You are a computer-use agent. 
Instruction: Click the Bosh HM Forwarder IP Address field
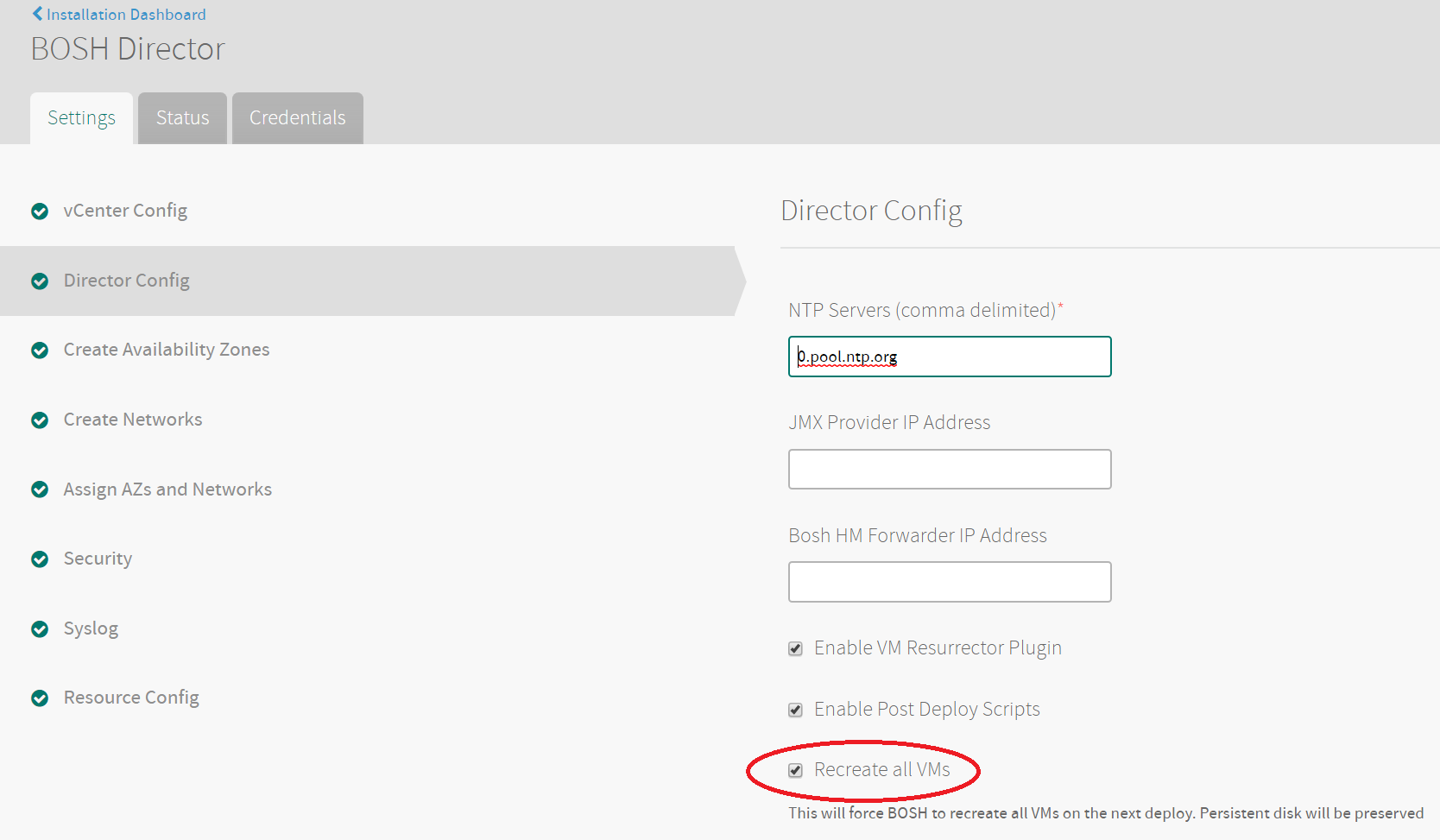click(x=950, y=582)
